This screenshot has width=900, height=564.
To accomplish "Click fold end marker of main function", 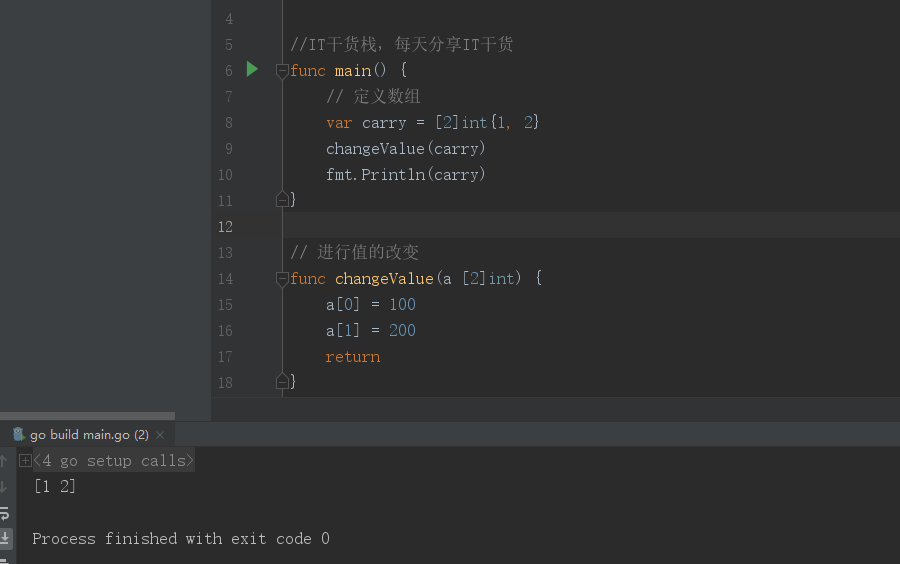I will click(x=282, y=200).
